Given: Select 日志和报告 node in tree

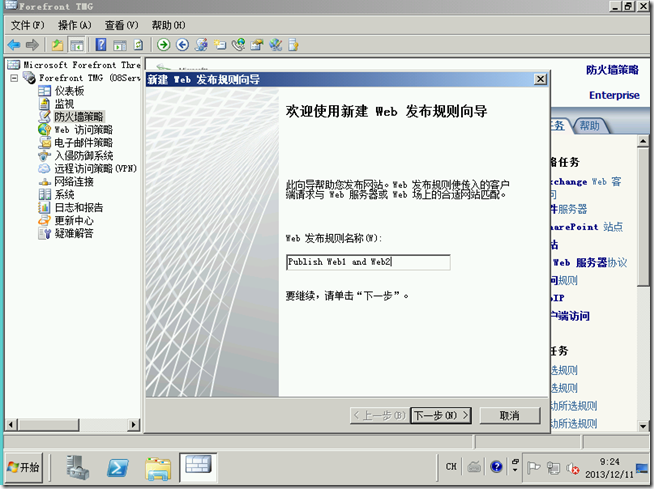Looking at the screenshot, I should (x=79, y=207).
